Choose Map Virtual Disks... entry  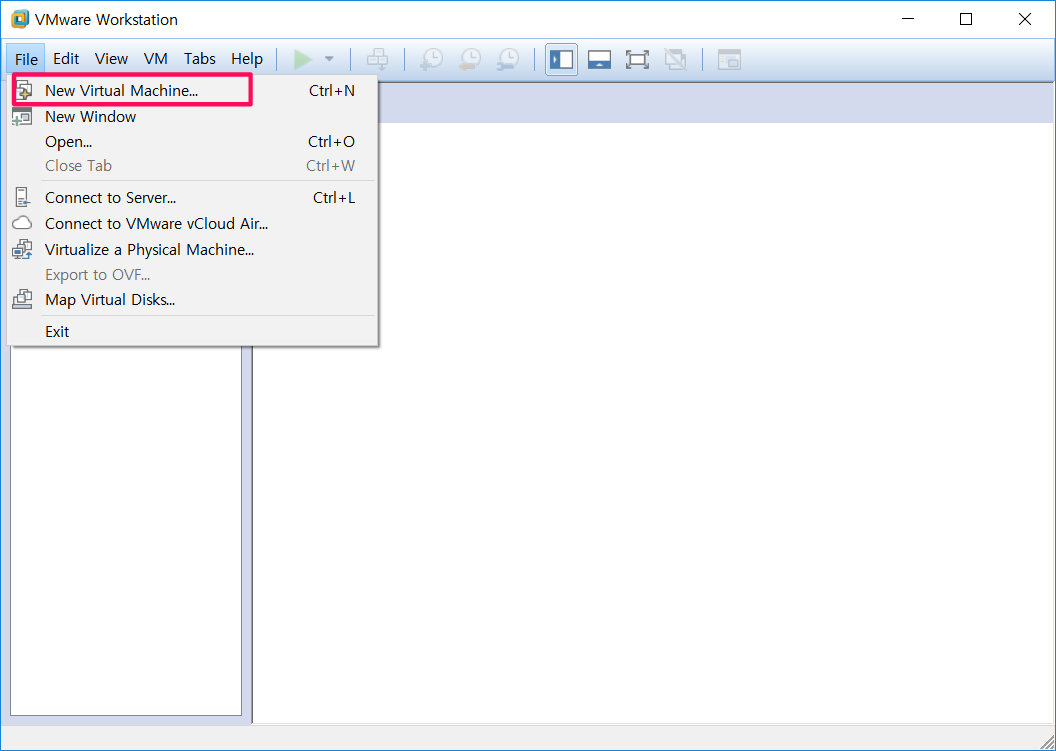pyautogui.click(x=193, y=300)
